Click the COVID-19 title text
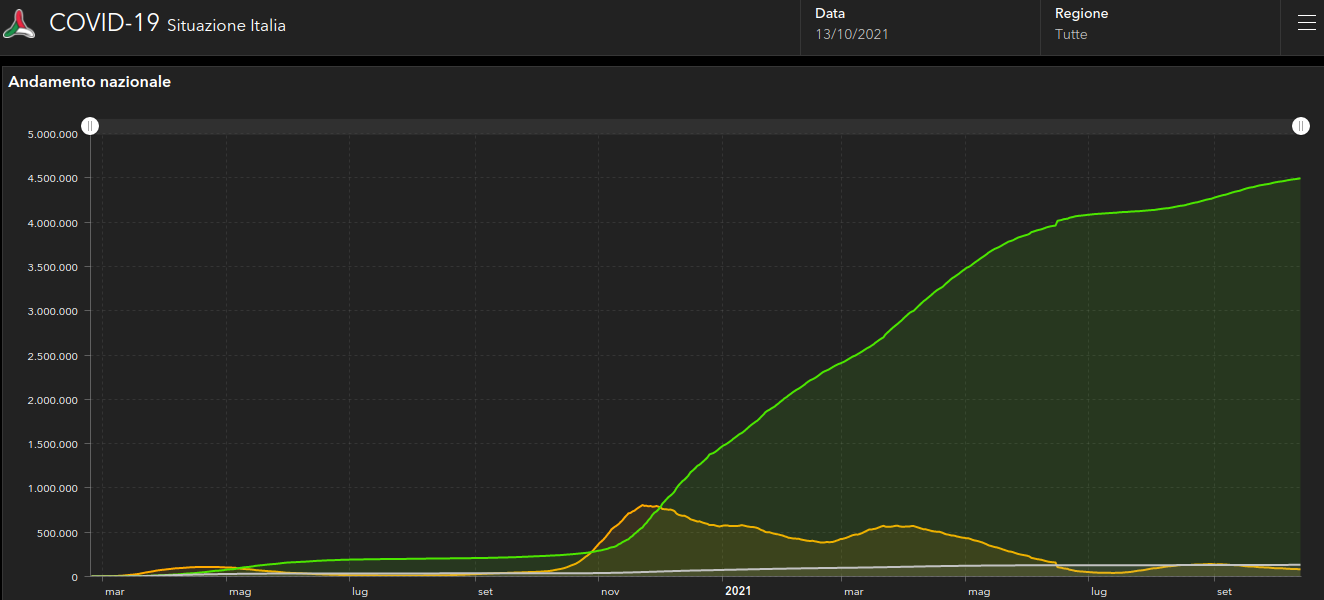1324x600 pixels. coord(104,24)
